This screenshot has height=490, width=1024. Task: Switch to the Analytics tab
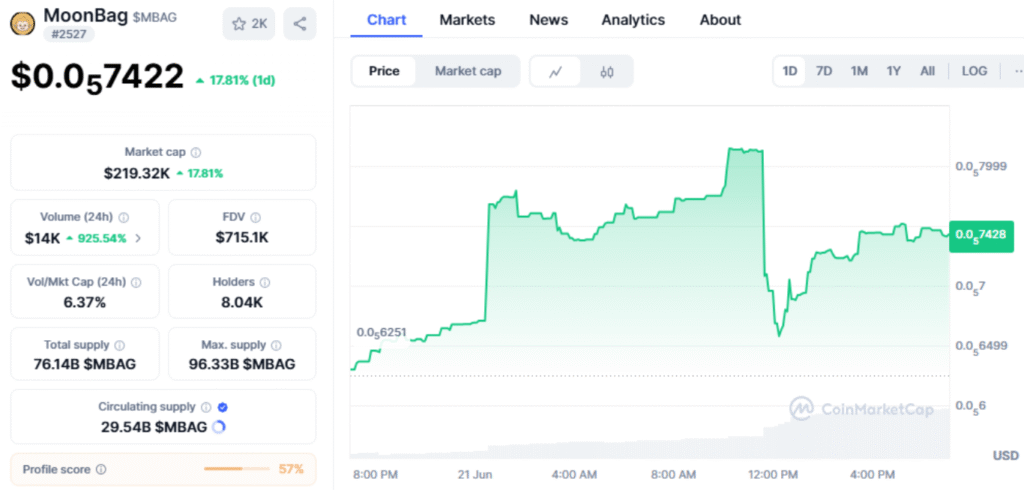click(633, 20)
